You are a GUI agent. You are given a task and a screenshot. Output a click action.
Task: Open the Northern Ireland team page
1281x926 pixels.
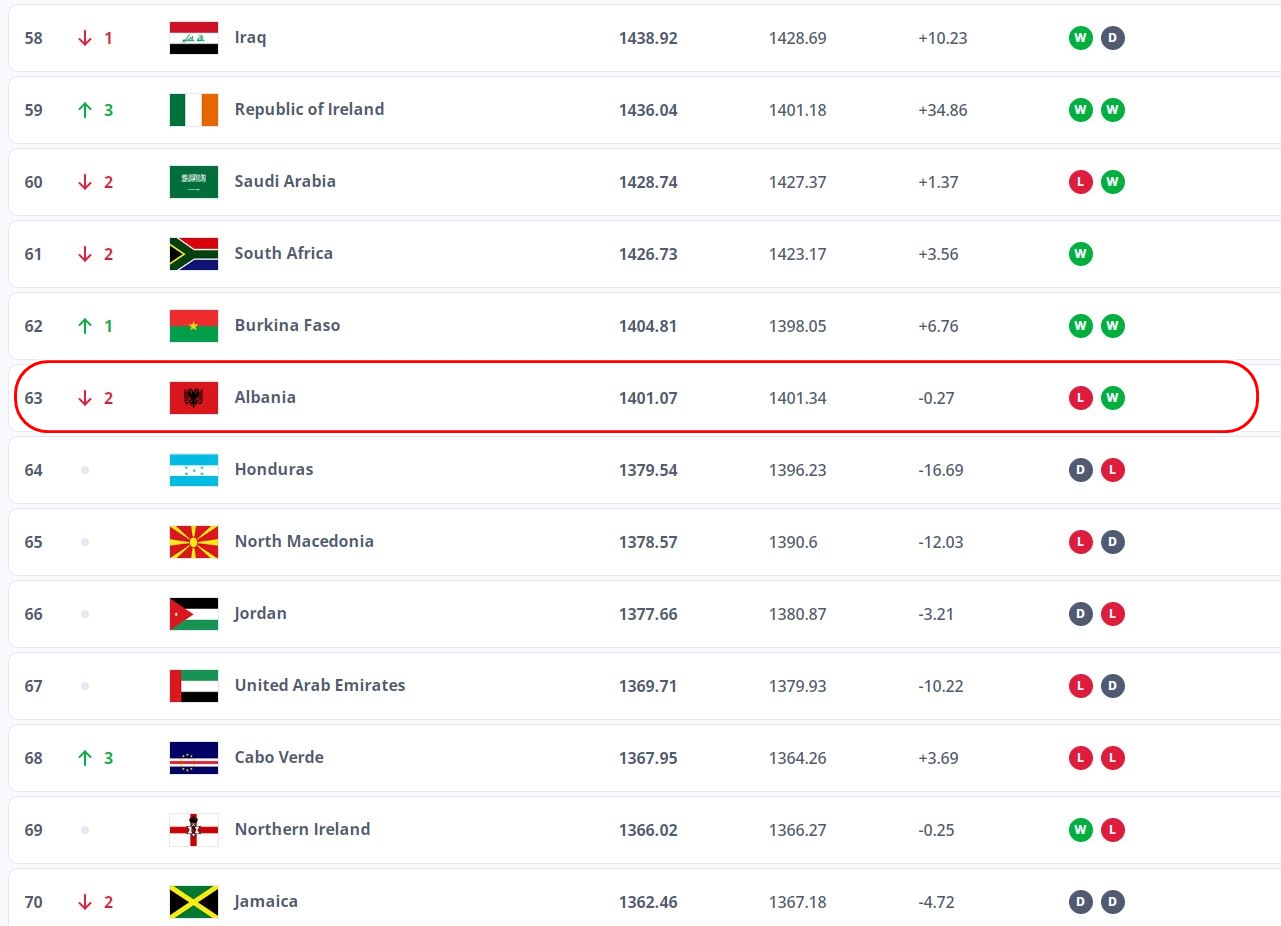302,830
